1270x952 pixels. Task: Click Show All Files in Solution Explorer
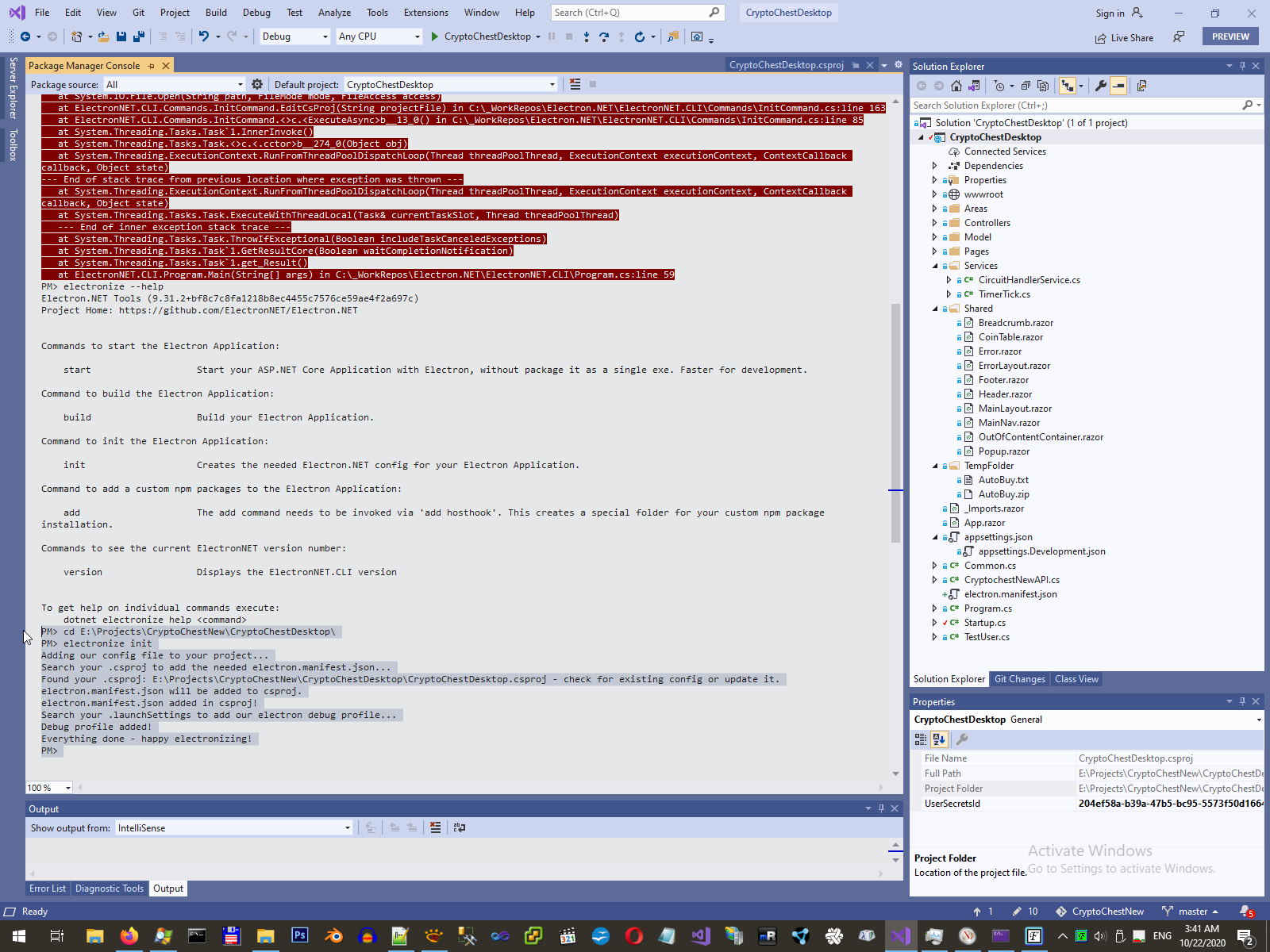click(x=1043, y=86)
